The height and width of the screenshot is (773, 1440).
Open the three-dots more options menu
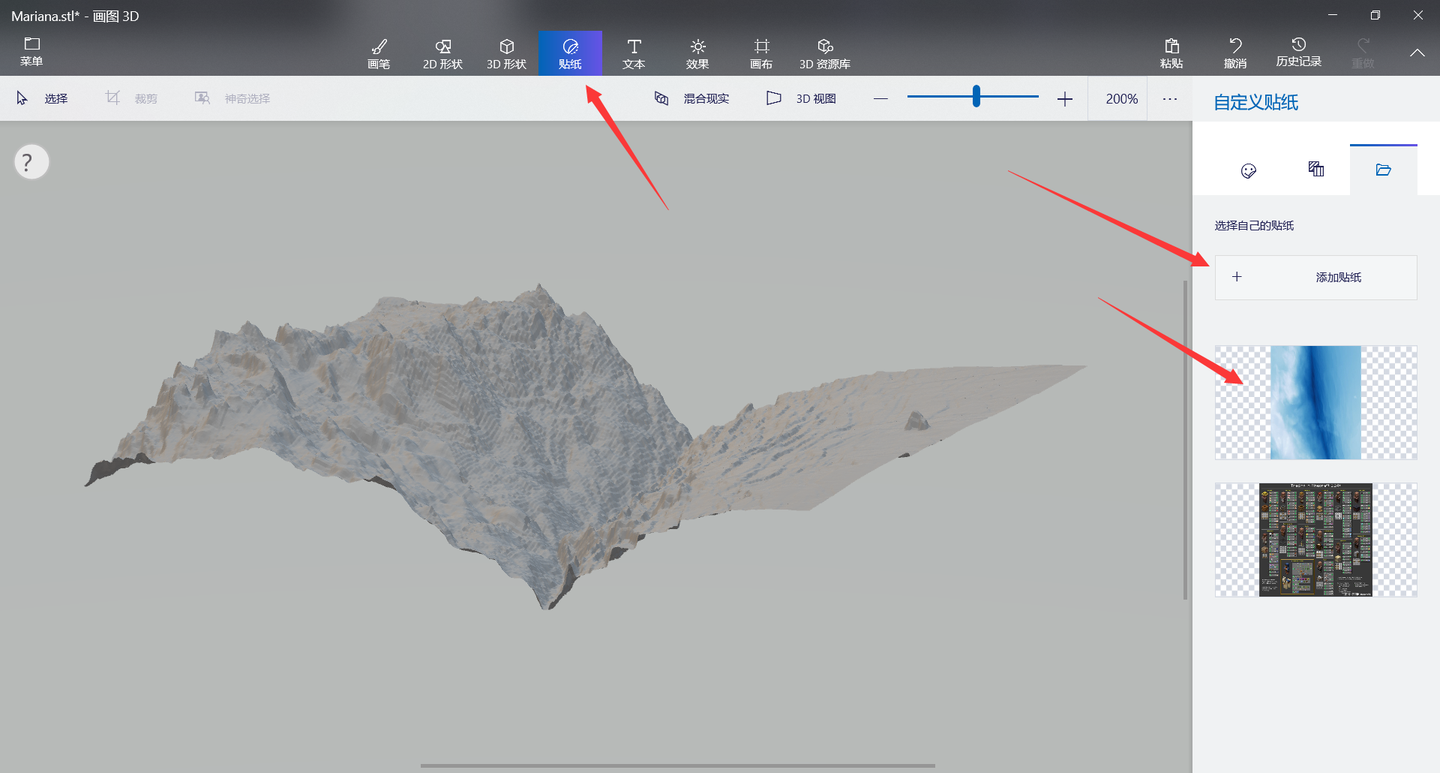click(1170, 99)
